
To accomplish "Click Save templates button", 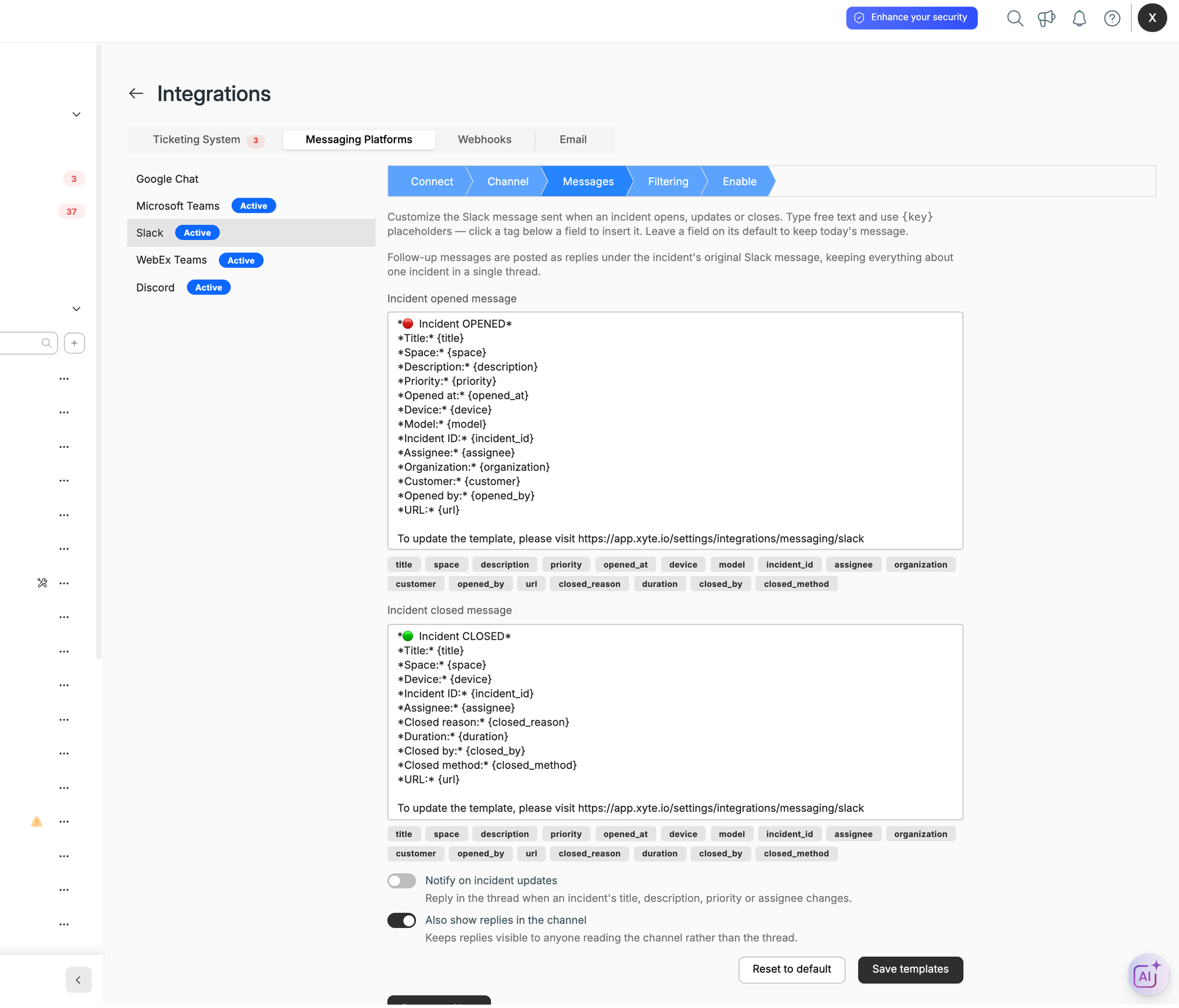I will coord(910,970).
